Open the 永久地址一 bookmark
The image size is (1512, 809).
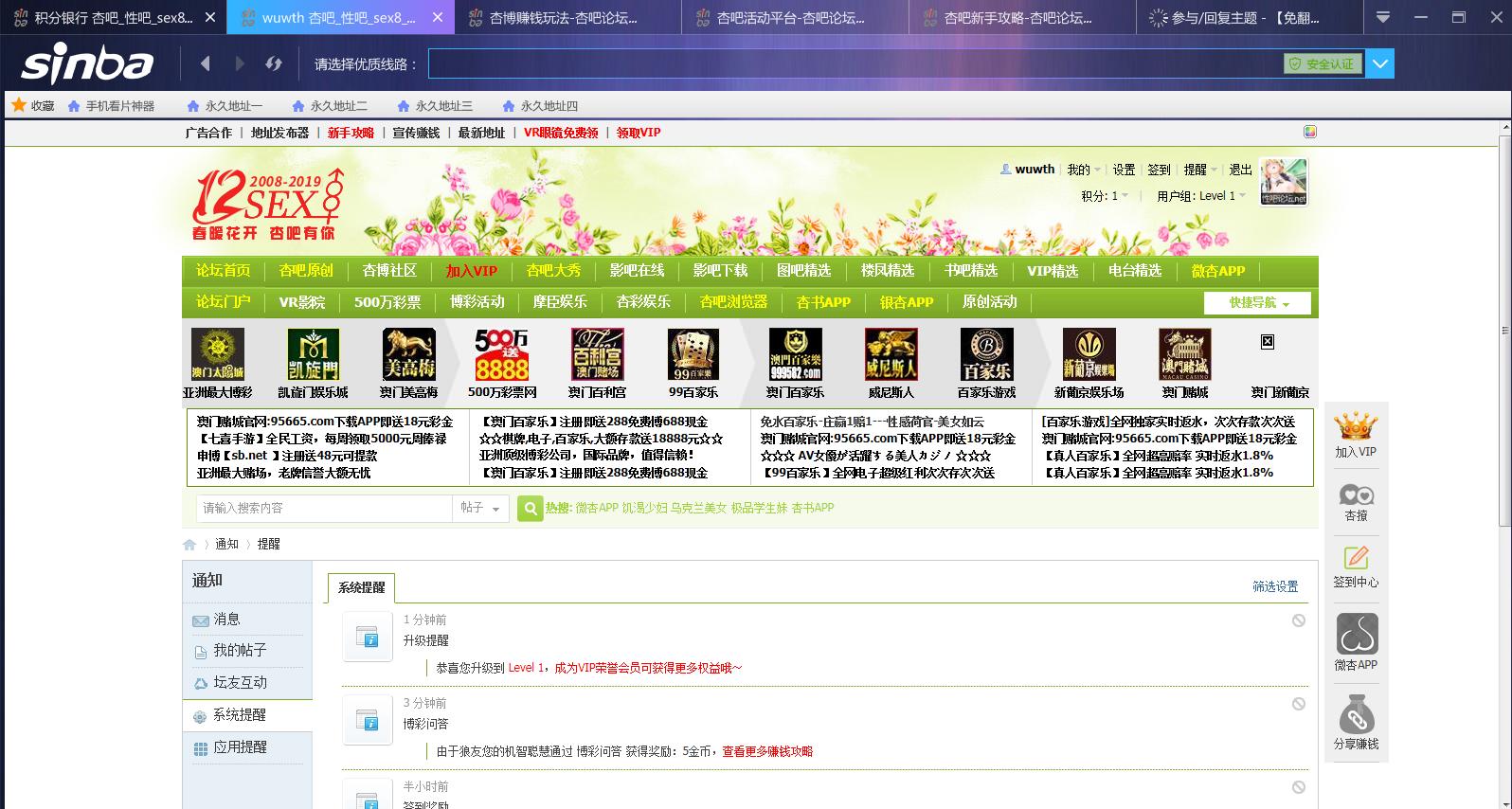(x=225, y=106)
